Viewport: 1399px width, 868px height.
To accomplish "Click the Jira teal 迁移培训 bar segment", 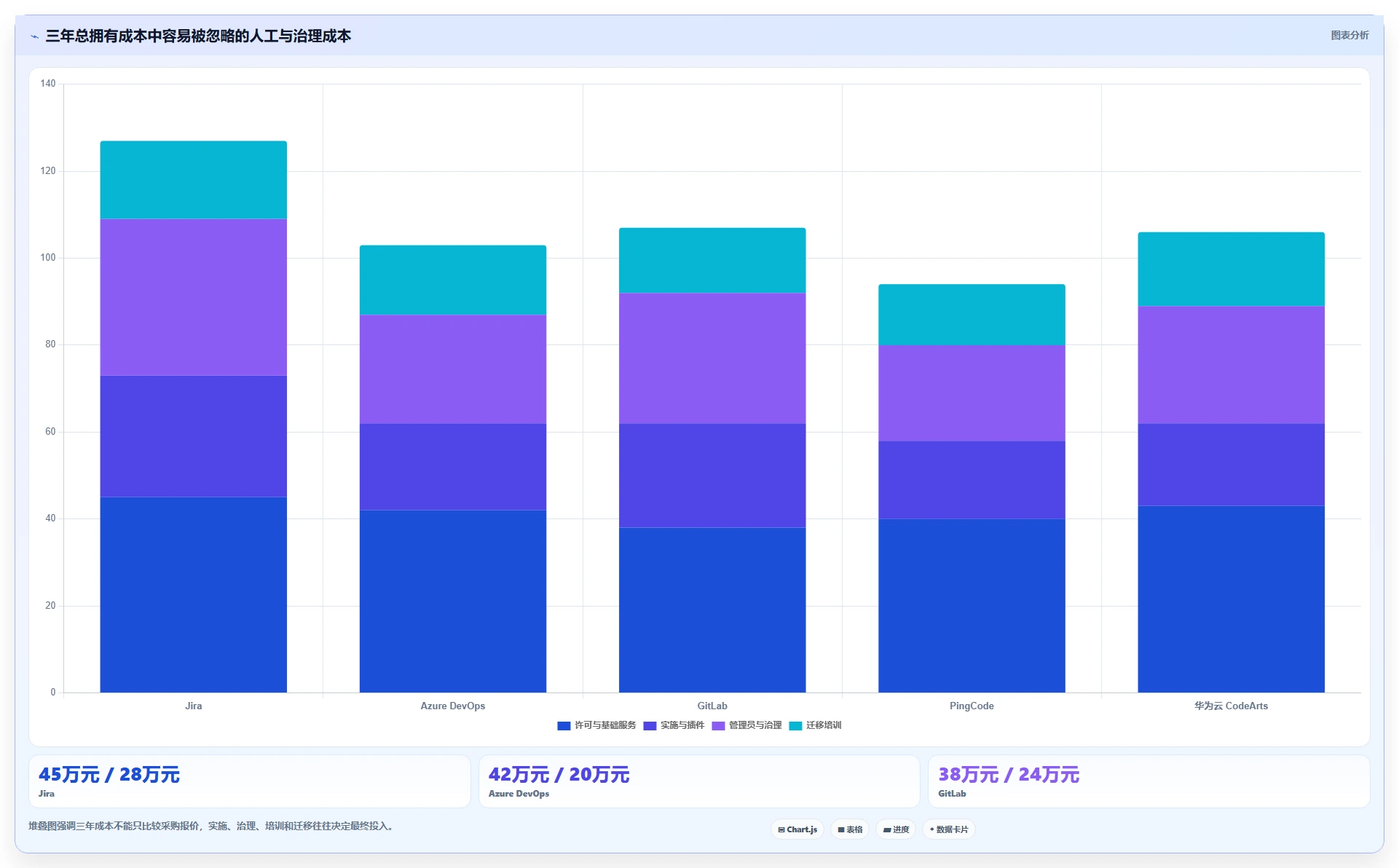I will [194, 180].
